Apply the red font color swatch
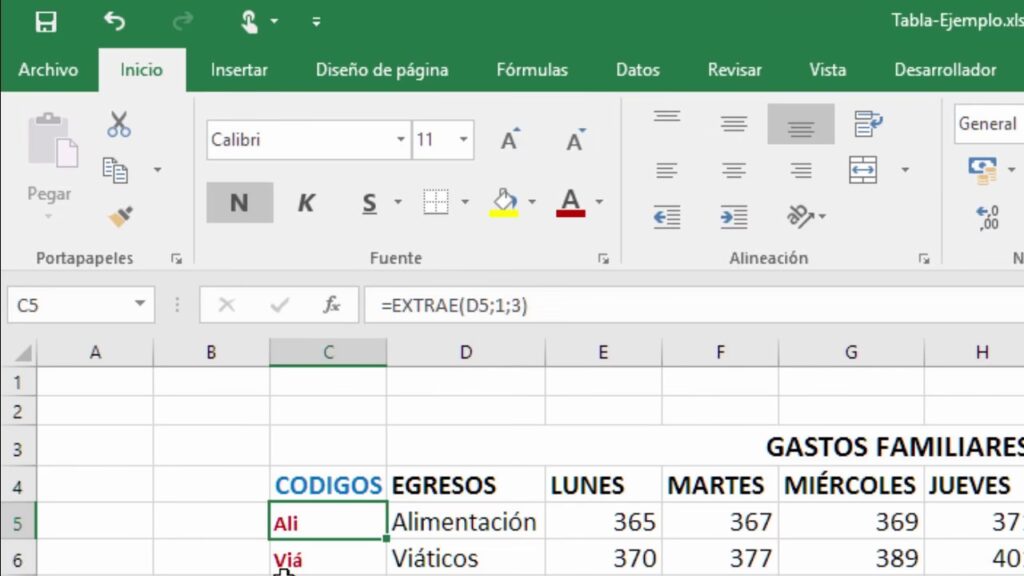The image size is (1024, 576). point(570,203)
